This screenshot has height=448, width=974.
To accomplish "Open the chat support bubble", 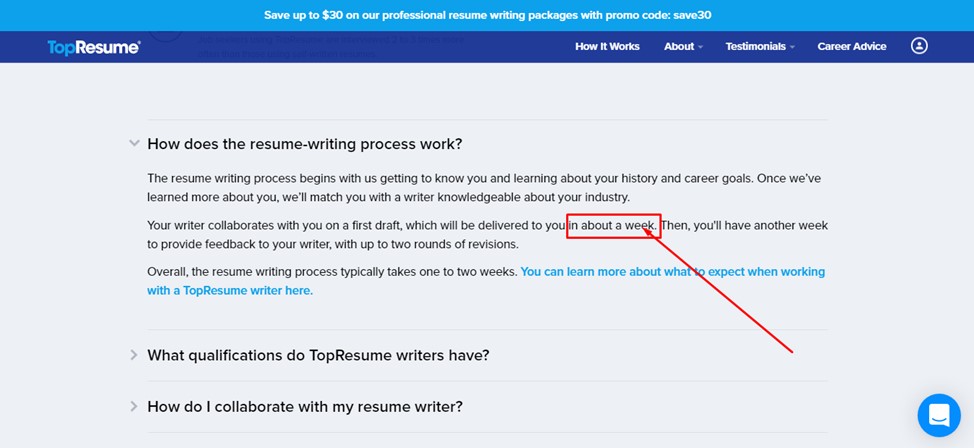I will tap(939, 415).
